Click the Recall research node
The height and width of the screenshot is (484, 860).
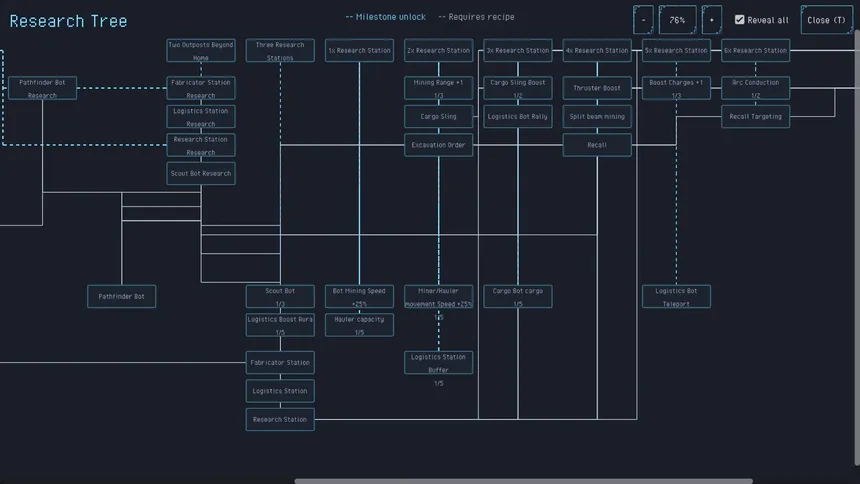[x=597, y=145]
